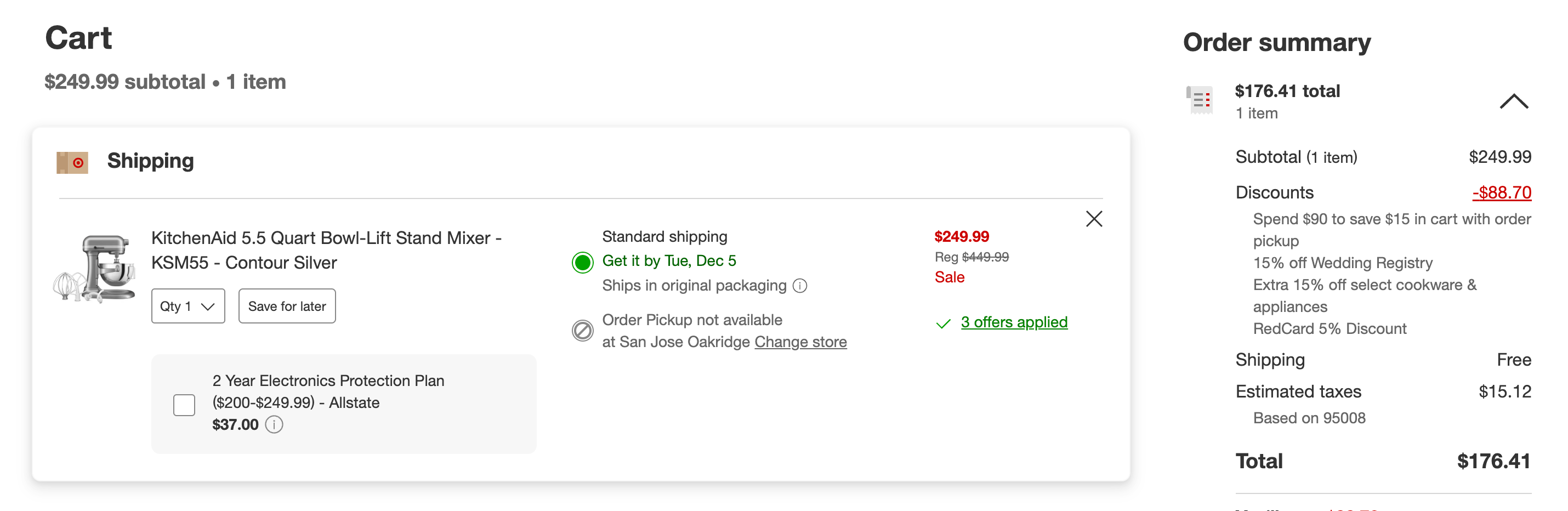
Task: Collapse the Order summary with the chevron
Action: [1514, 100]
